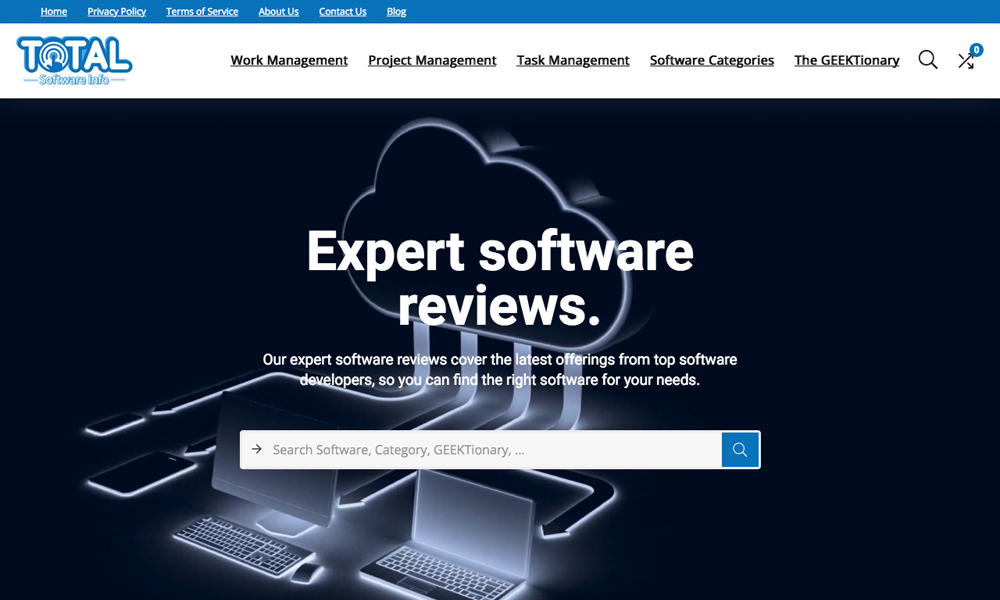Open the Project Management menu
The width and height of the screenshot is (1000, 600).
click(x=432, y=60)
